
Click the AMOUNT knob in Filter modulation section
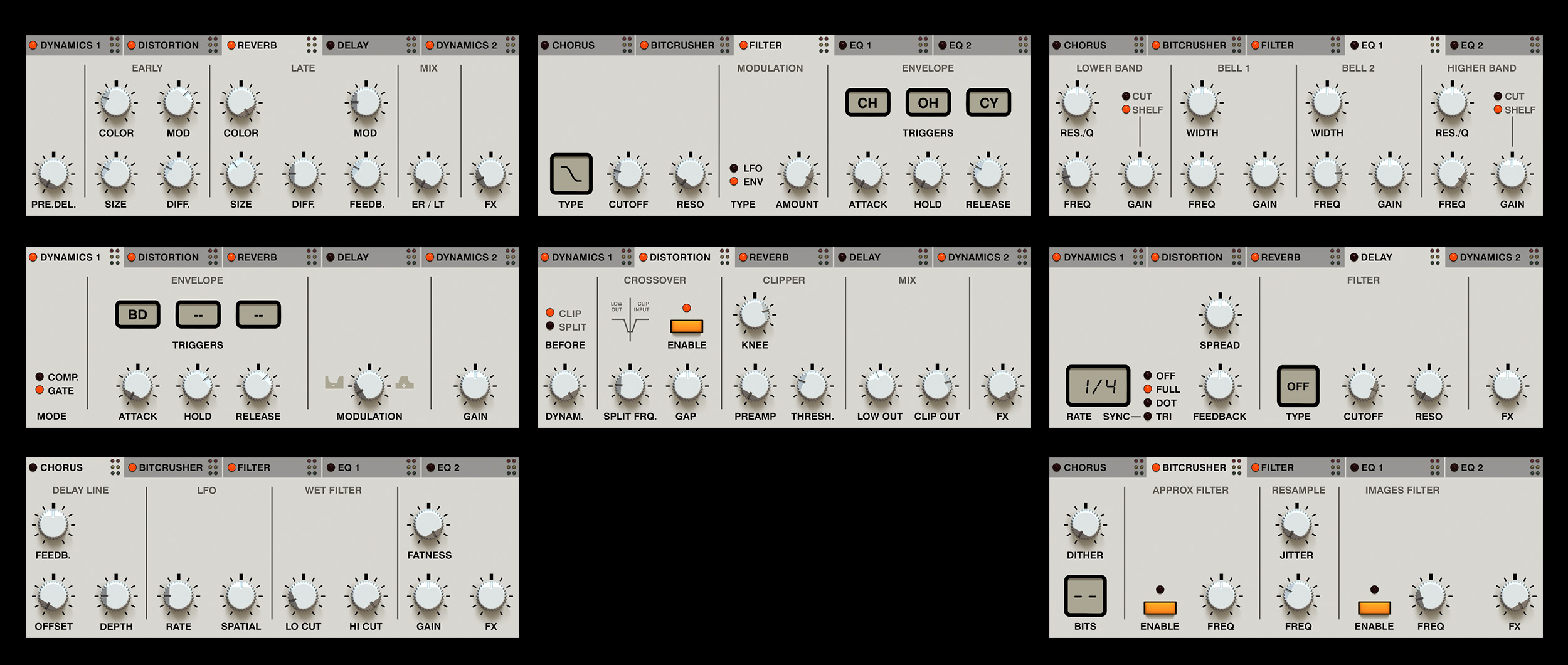tap(798, 174)
